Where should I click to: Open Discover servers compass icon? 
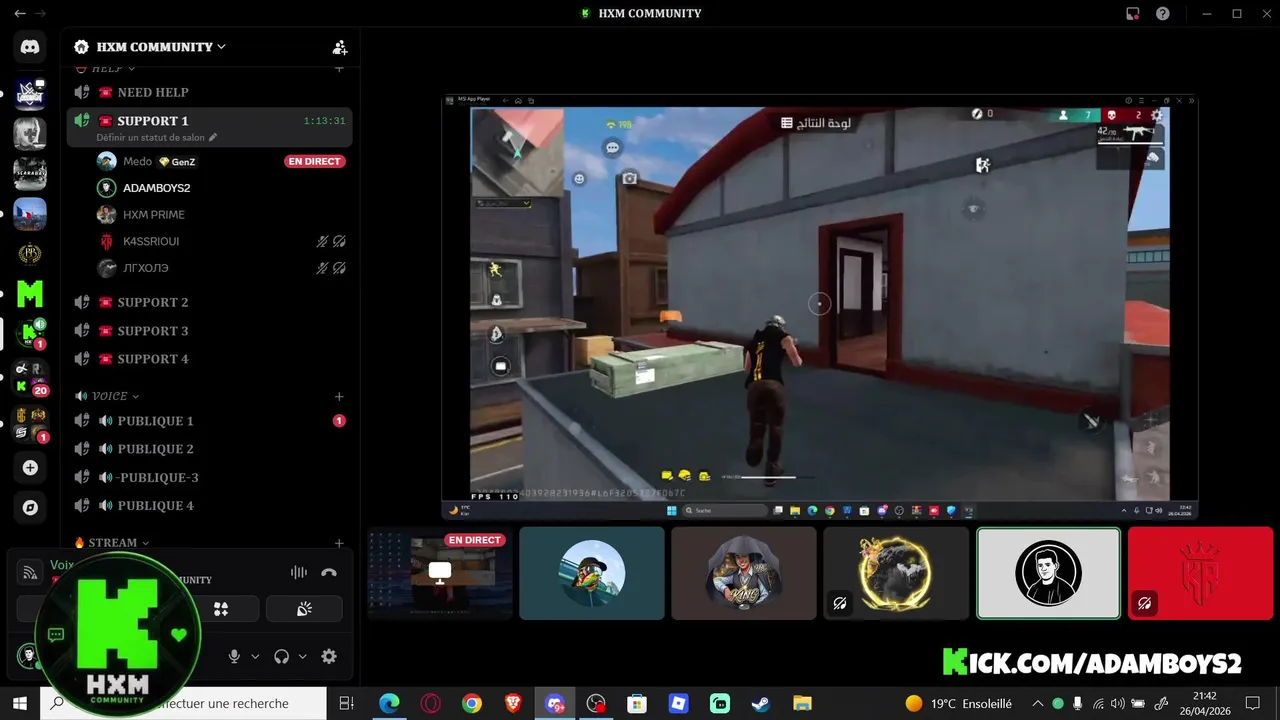[30, 508]
